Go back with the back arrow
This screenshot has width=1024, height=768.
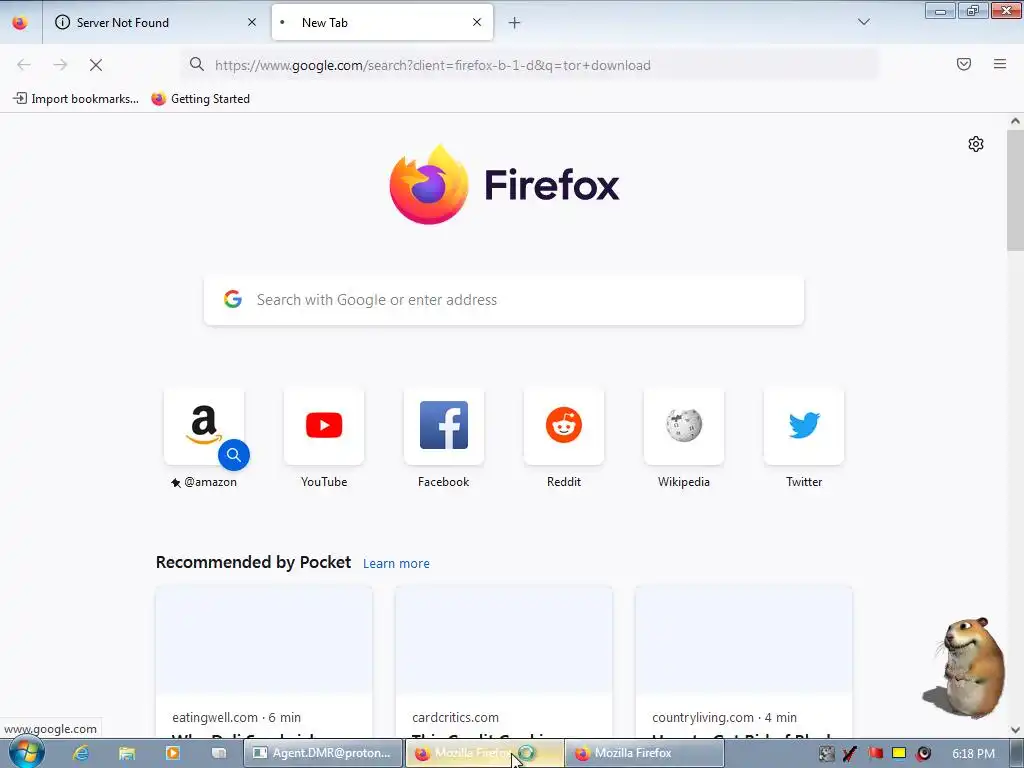[x=24, y=65]
